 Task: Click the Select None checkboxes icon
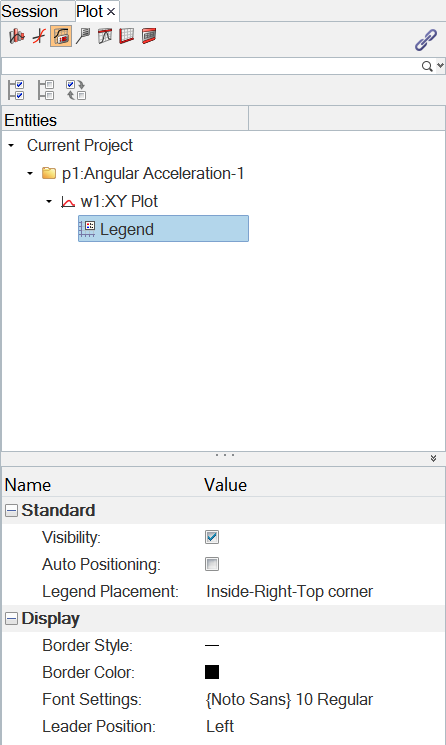click(46, 90)
